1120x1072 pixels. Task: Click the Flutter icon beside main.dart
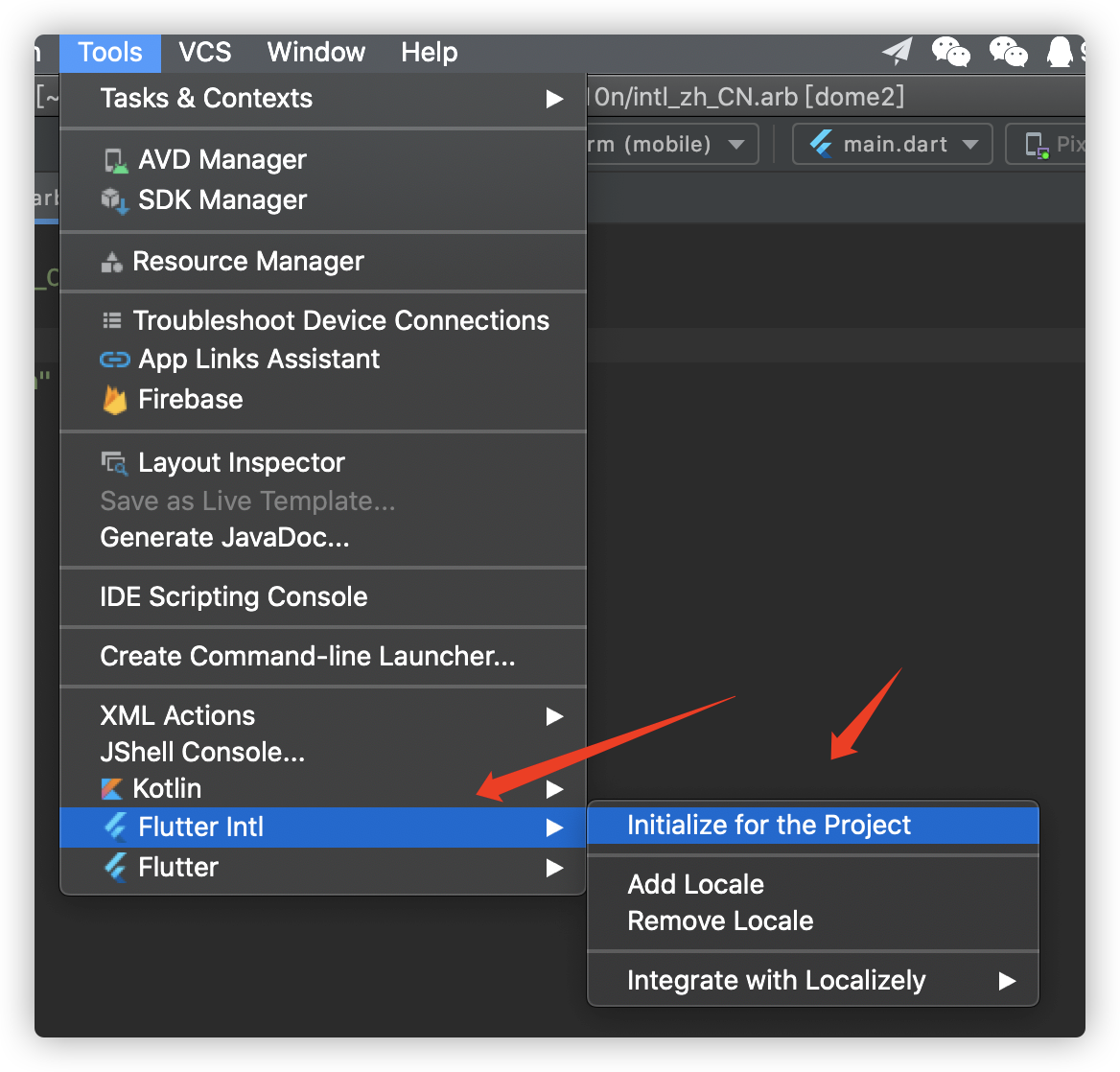[821, 144]
